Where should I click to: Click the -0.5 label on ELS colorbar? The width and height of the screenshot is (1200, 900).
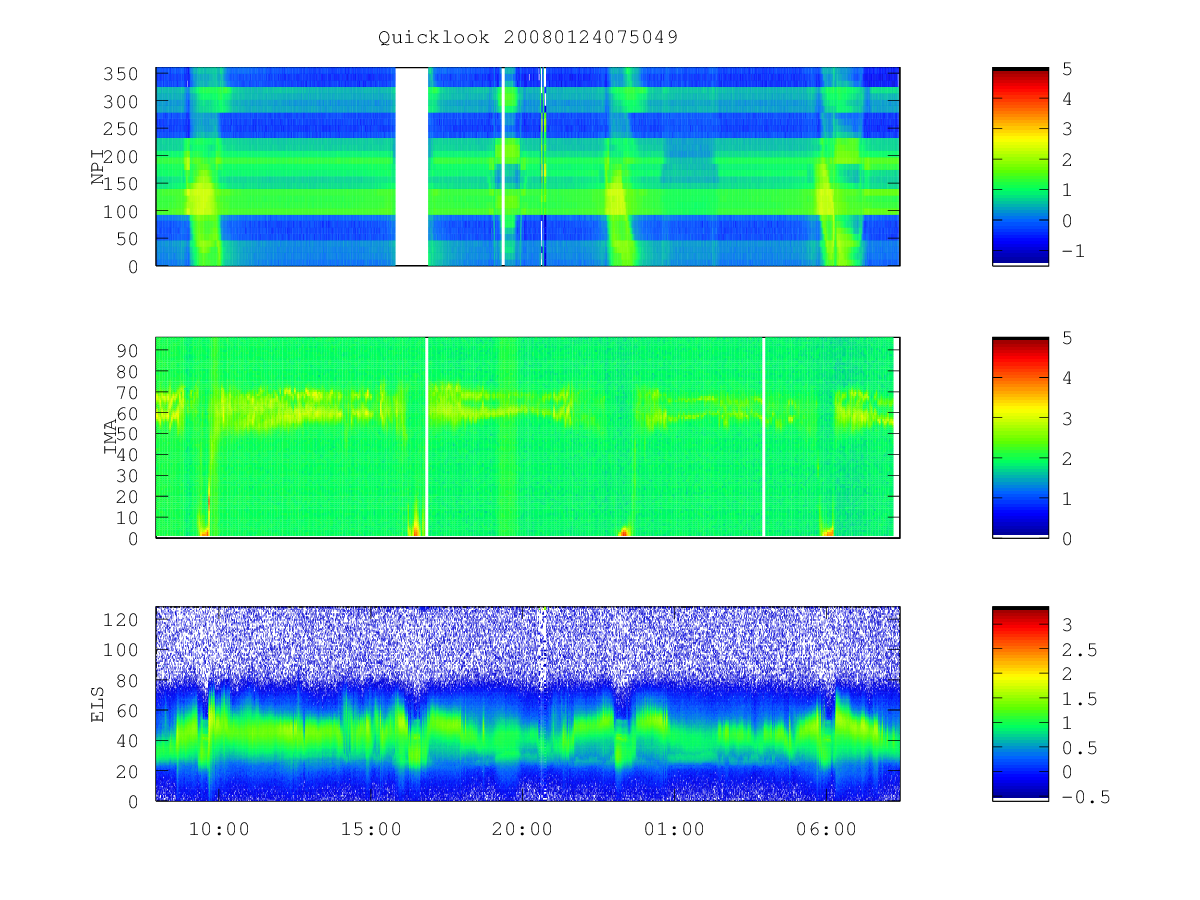(1085, 797)
